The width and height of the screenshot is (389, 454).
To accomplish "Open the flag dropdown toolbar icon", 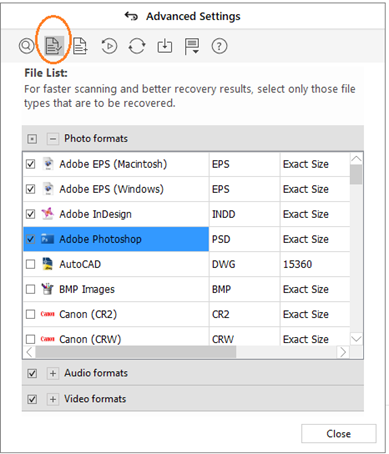I will (192, 46).
